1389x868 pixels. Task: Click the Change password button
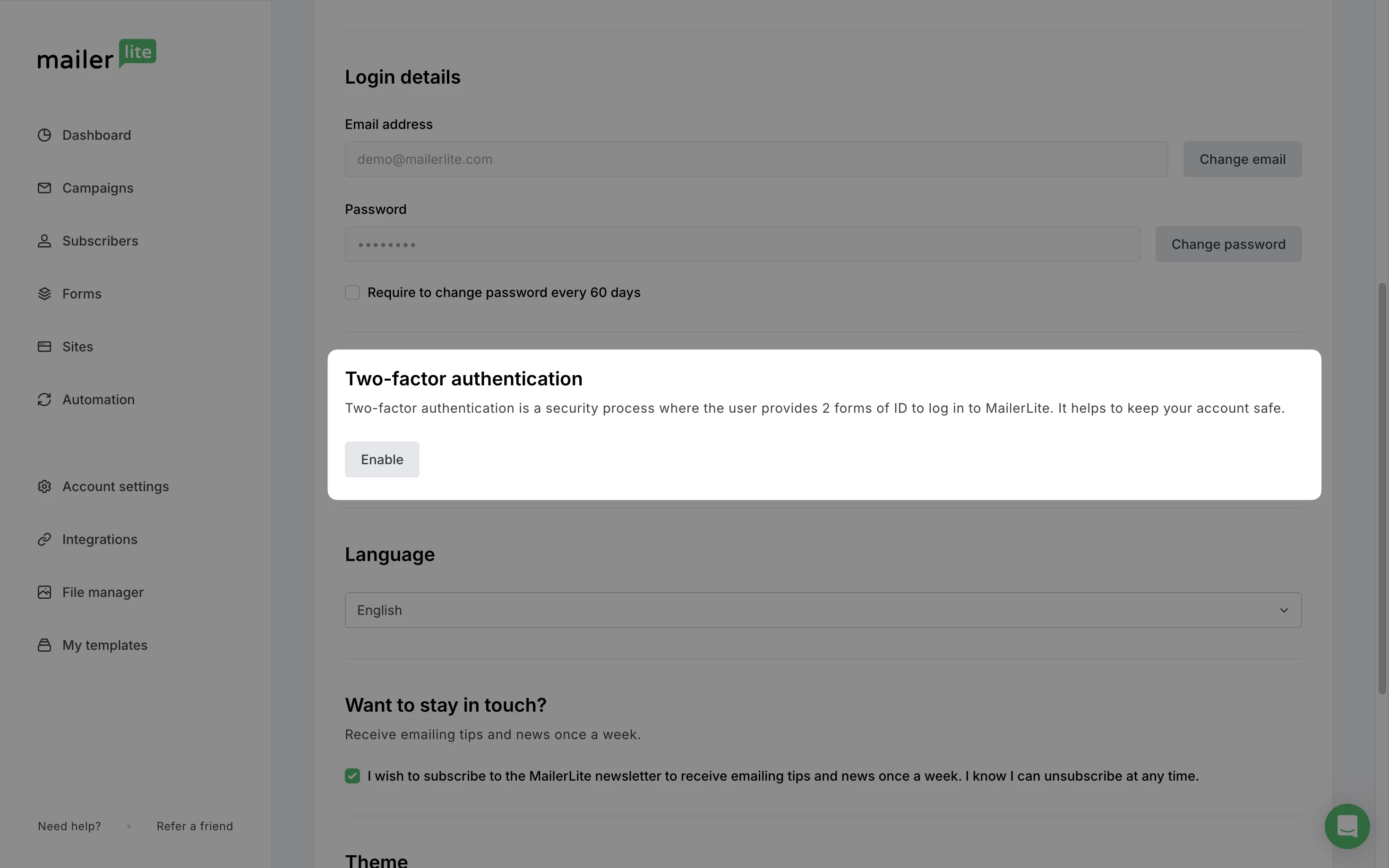[1227, 245]
